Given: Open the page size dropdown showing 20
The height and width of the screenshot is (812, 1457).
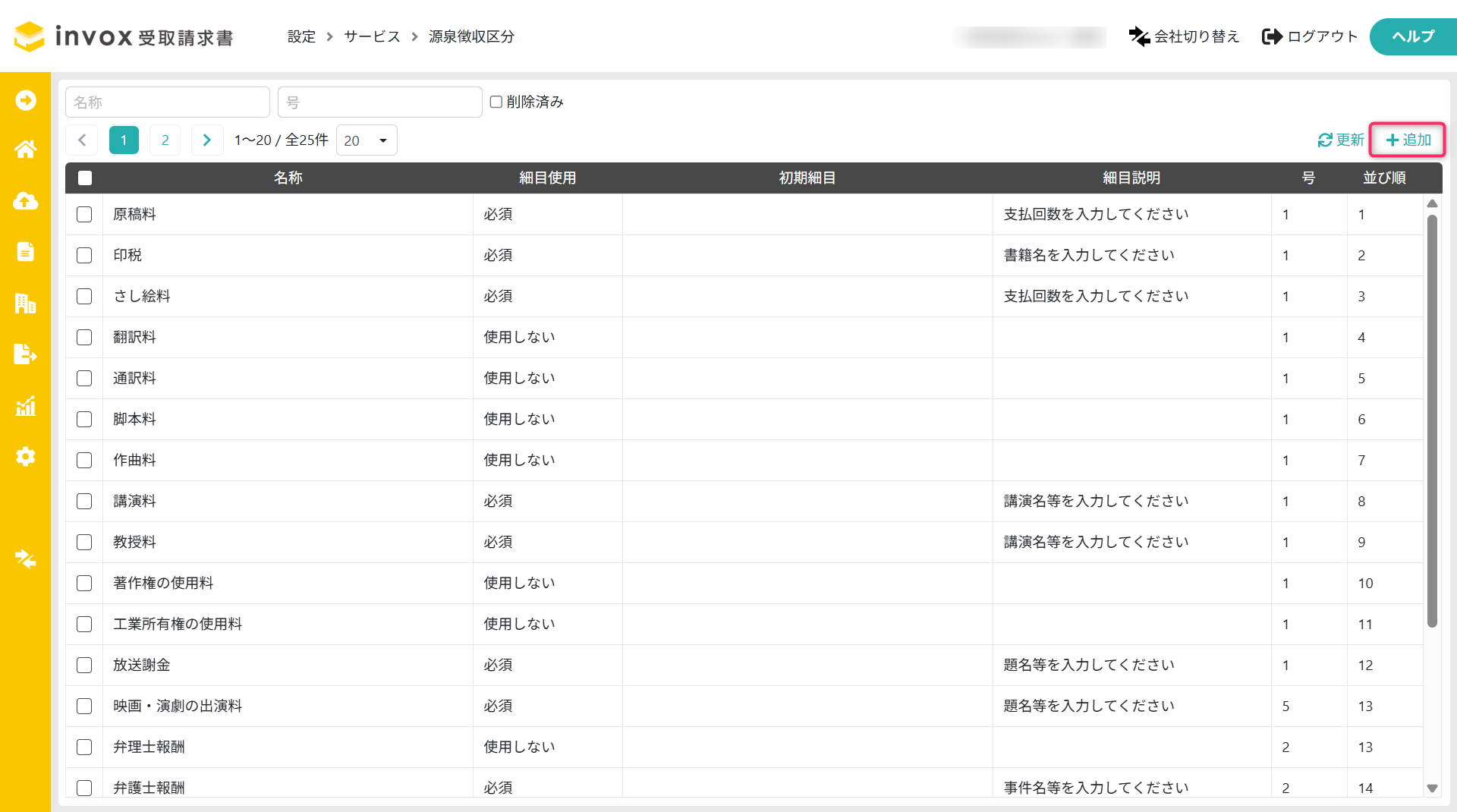Looking at the screenshot, I should pos(366,140).
